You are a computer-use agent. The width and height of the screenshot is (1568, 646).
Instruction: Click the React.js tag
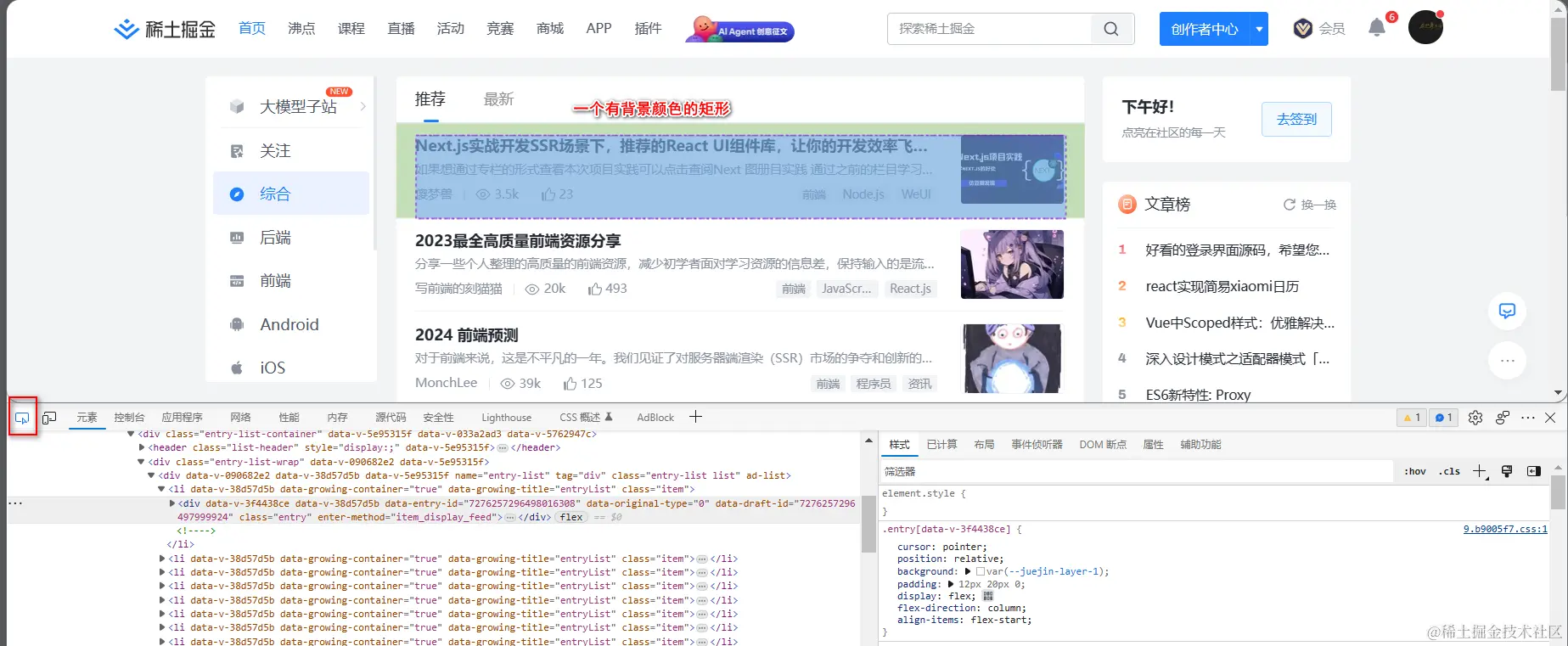(x=910, y=289)
